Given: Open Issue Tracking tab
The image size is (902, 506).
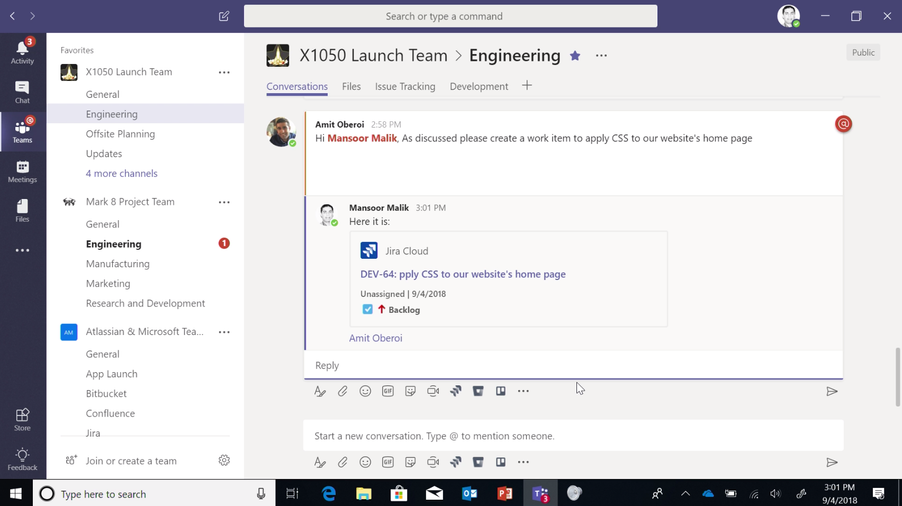Looking at the screenshot, I should [405, 86].
